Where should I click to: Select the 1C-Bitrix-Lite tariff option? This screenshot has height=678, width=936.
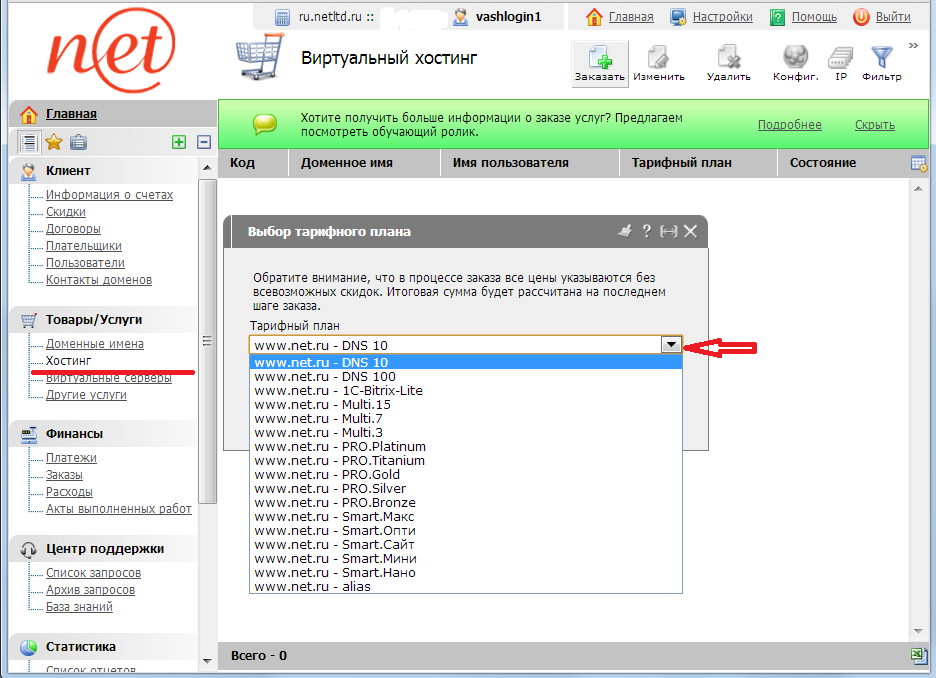[338, 390]
